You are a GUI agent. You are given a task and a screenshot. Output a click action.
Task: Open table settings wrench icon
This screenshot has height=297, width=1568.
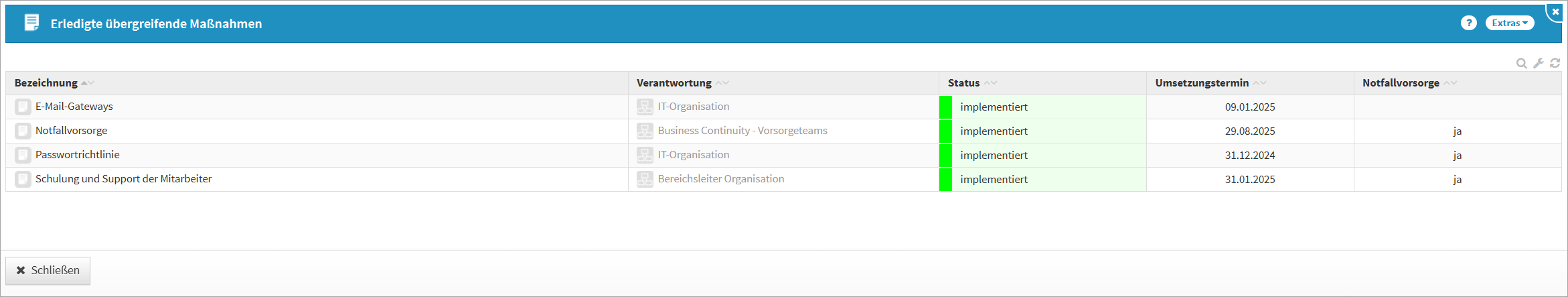[1539, 63]
